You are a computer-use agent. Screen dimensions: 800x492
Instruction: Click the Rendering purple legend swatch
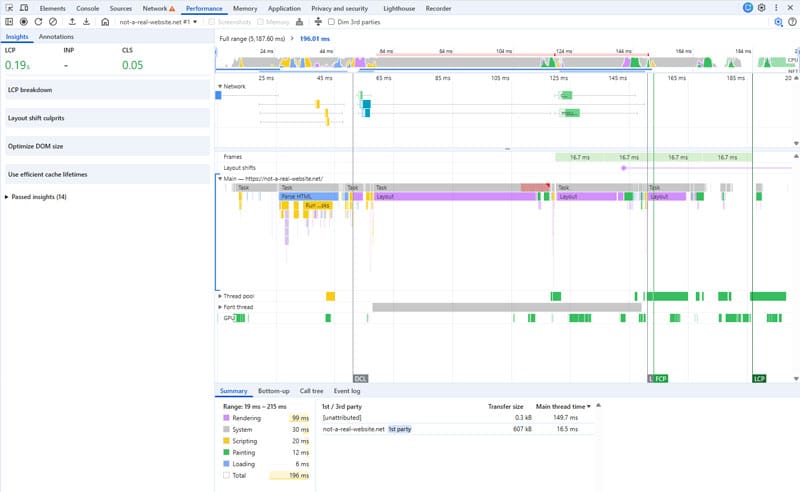click(x=227, y=418)
